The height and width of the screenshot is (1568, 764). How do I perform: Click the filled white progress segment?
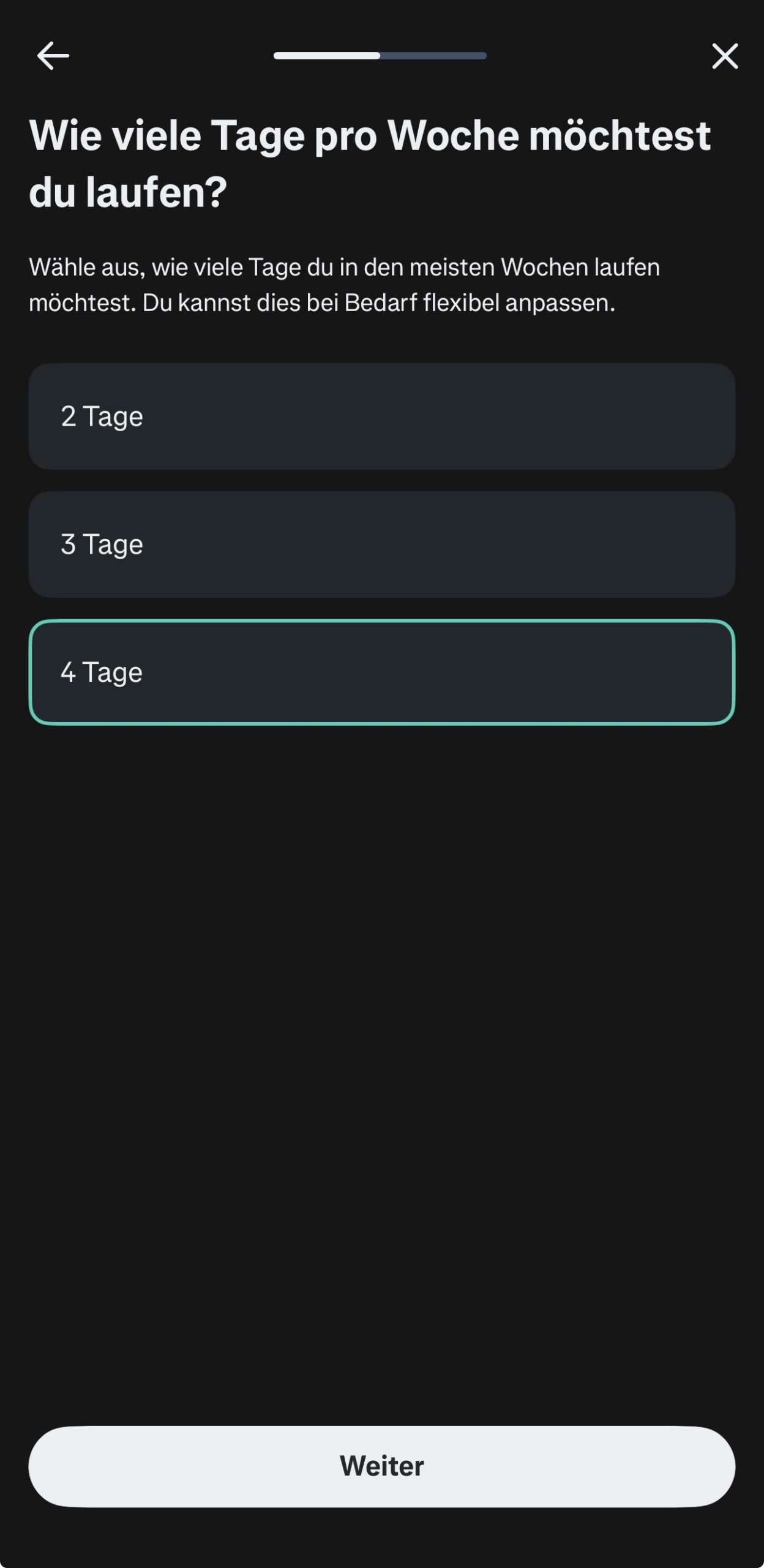click(x=326, y=56)
